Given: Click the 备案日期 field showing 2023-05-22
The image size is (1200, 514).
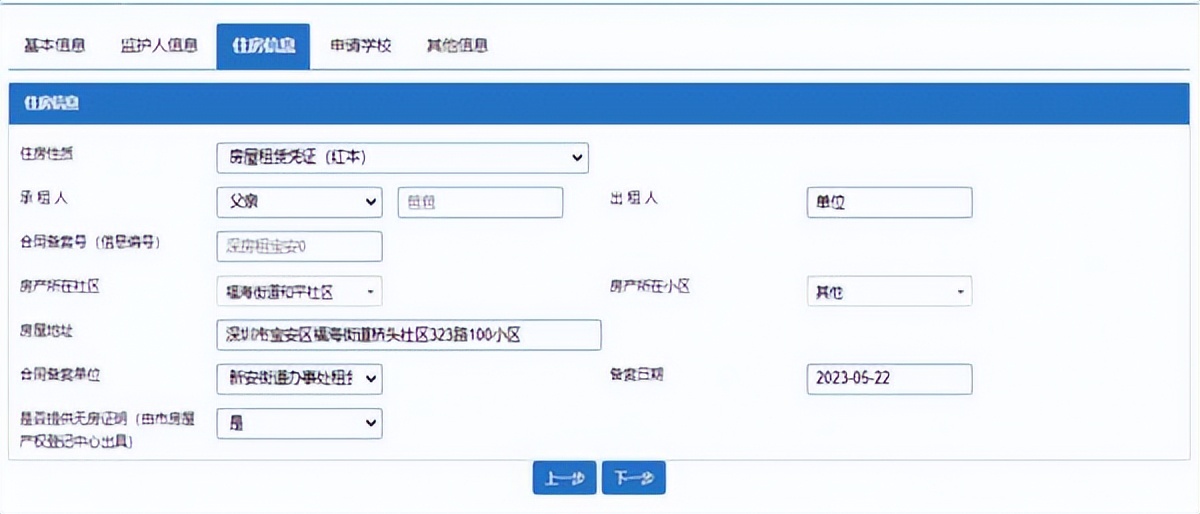Looking at the screenshot, I should point(888,379).
